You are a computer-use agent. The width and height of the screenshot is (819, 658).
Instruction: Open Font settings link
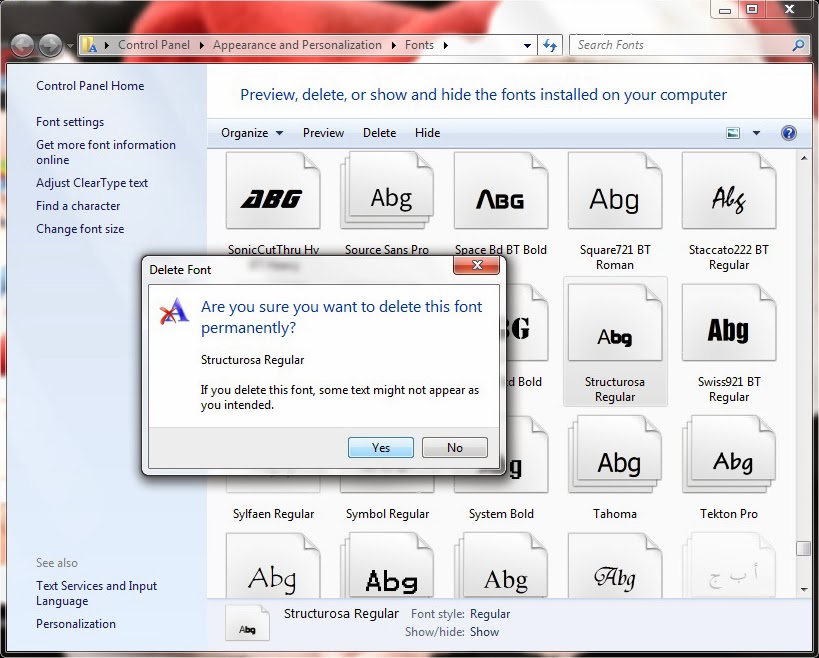click(70, 122)
